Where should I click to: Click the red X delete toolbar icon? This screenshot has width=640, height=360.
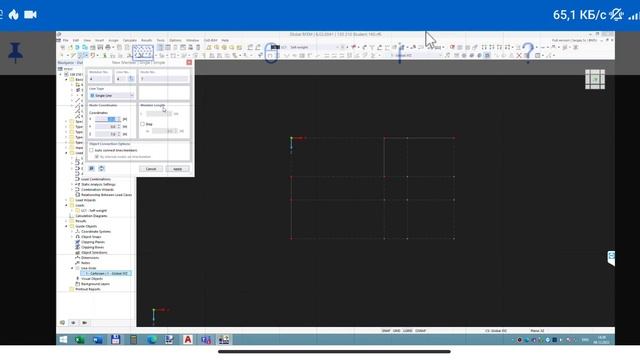coord(519,55)
